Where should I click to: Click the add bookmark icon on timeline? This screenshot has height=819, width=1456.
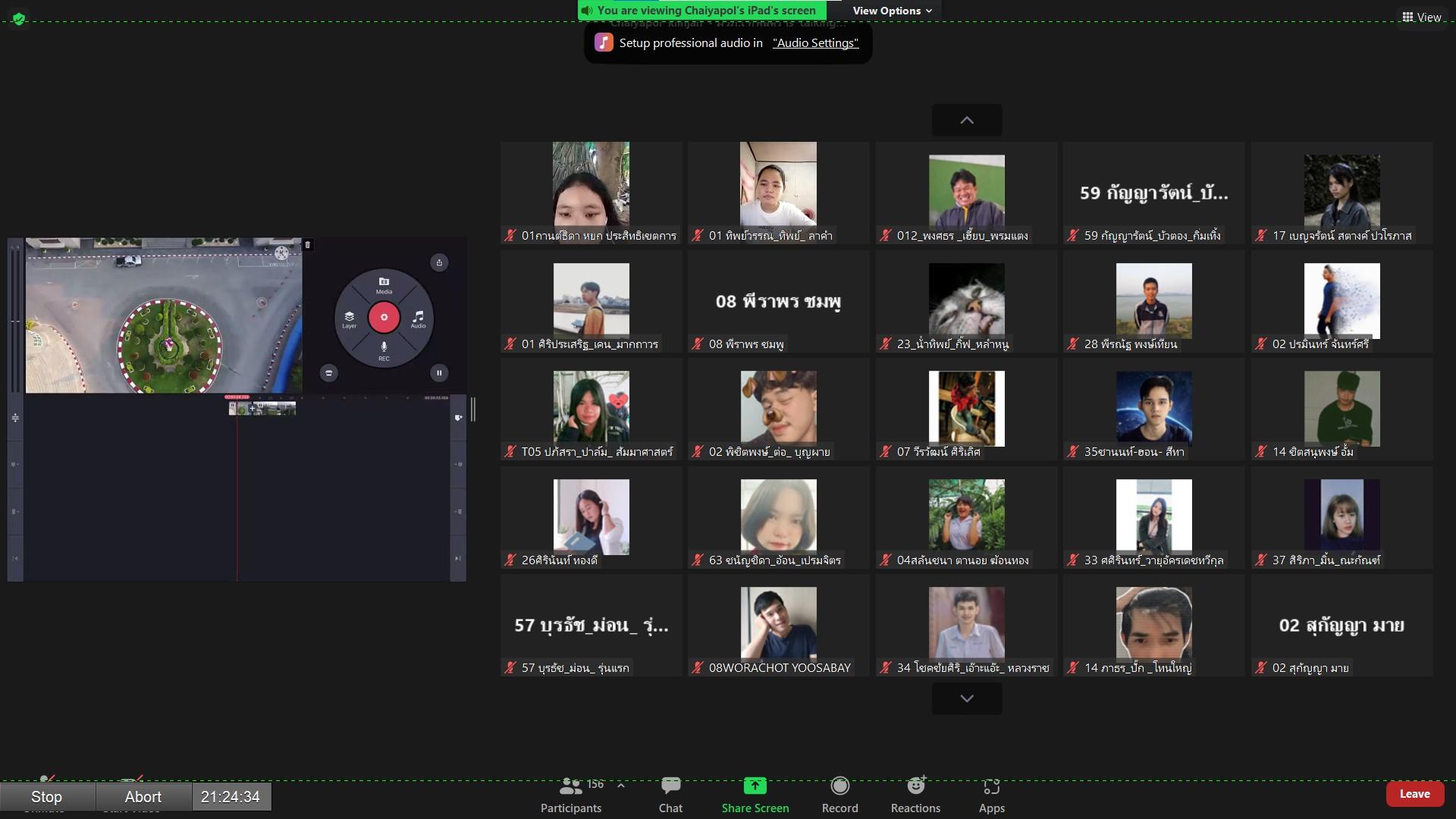tap(458, 418)
